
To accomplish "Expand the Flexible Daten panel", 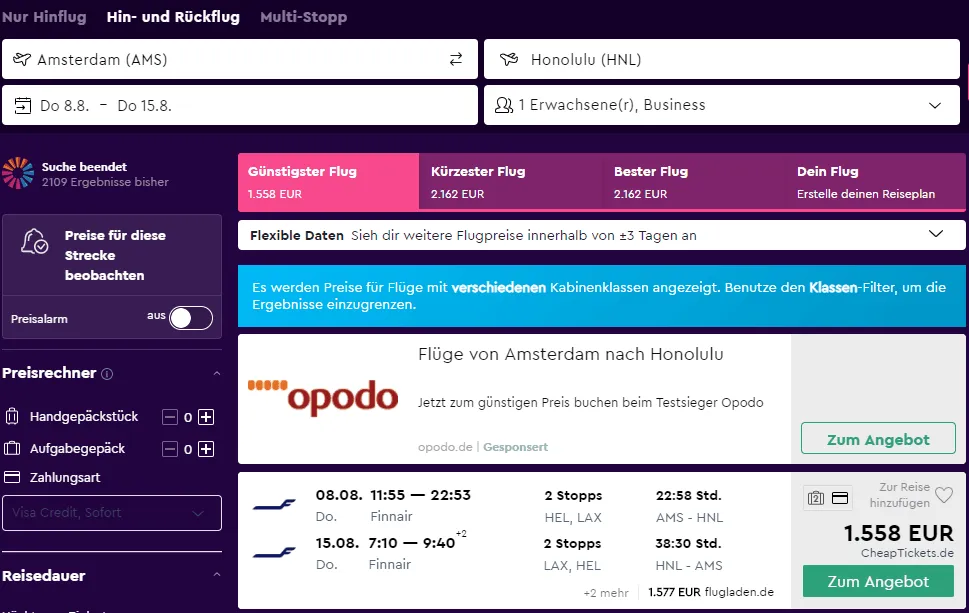I will (x=935, y=235).
